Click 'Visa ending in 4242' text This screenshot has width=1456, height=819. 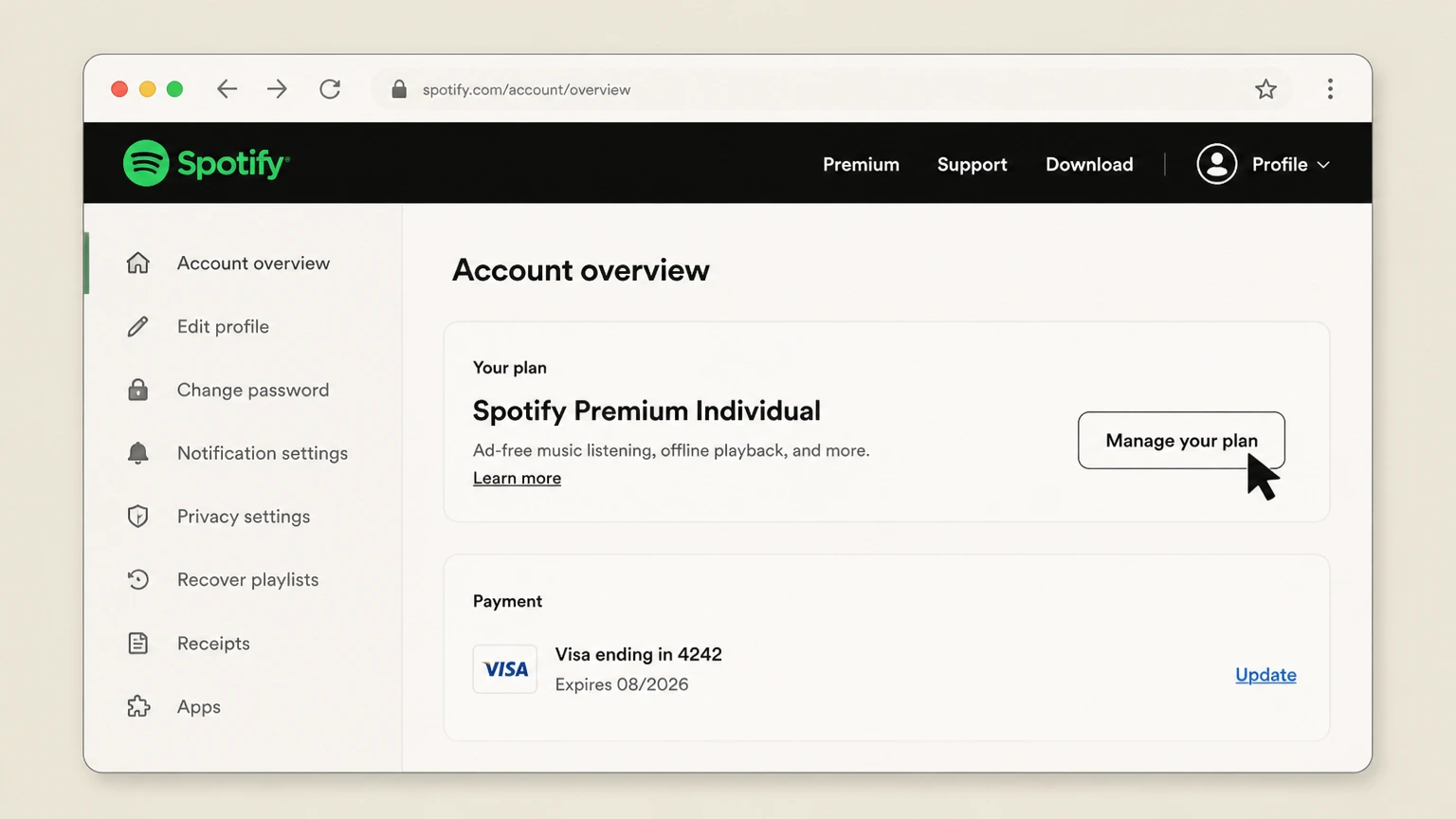(638, 654)
